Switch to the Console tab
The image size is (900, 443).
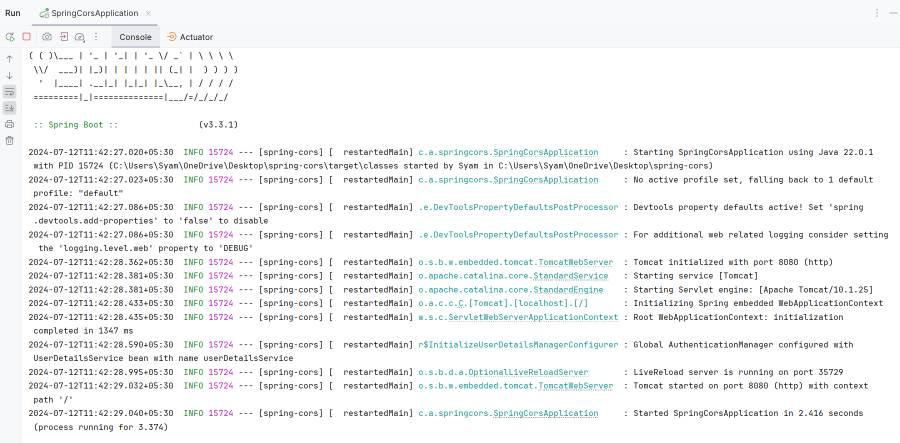pyautogui.click(x=135, y=37)
